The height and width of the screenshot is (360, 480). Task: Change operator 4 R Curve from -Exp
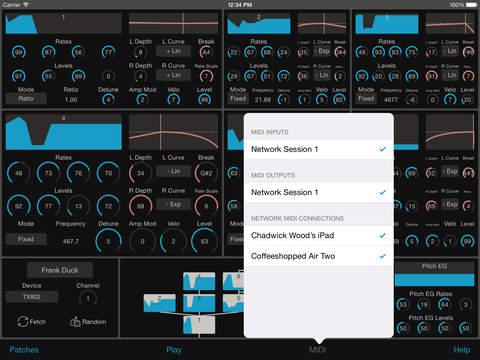173,204
